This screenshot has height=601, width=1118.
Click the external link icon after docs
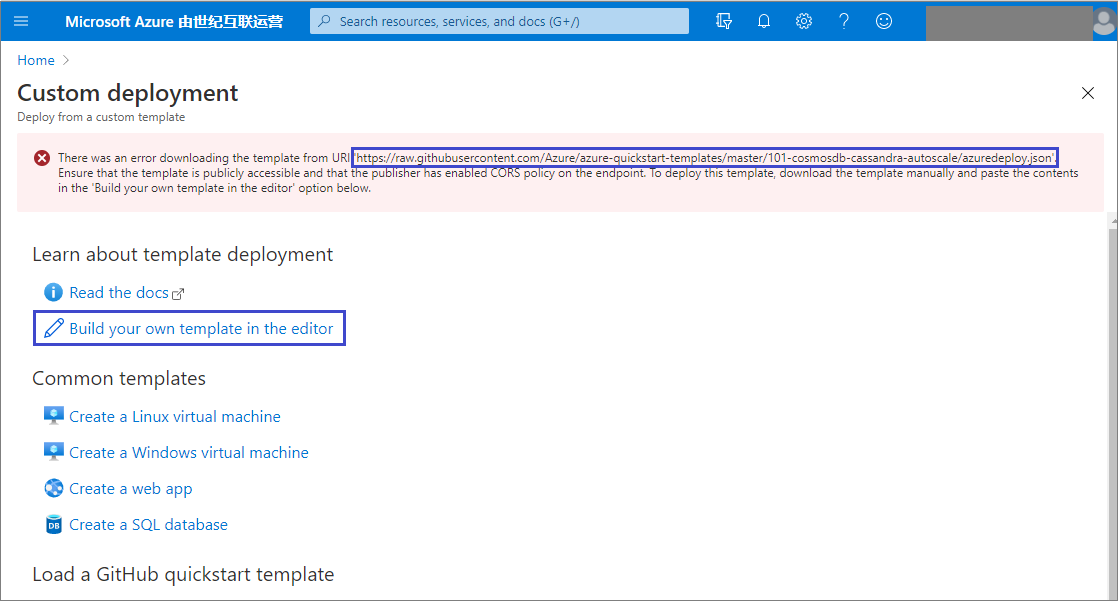pyautogui.click(x=178, y=294)
